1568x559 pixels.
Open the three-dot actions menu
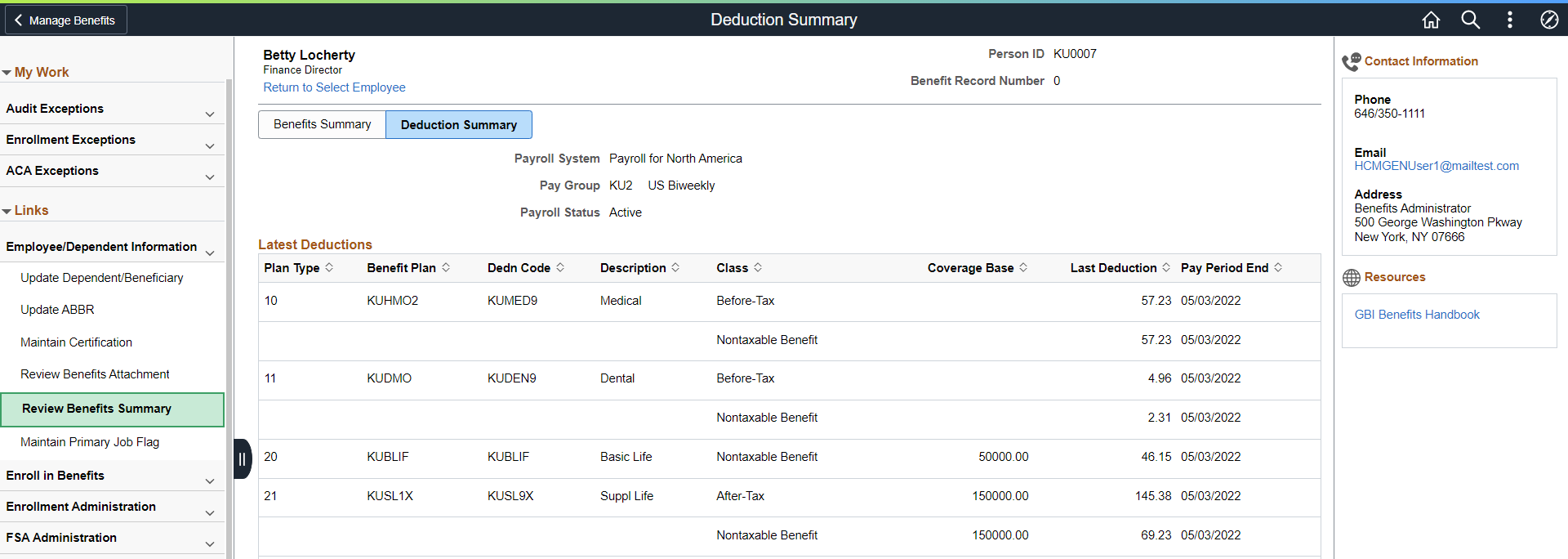[x=1510, y=20]
